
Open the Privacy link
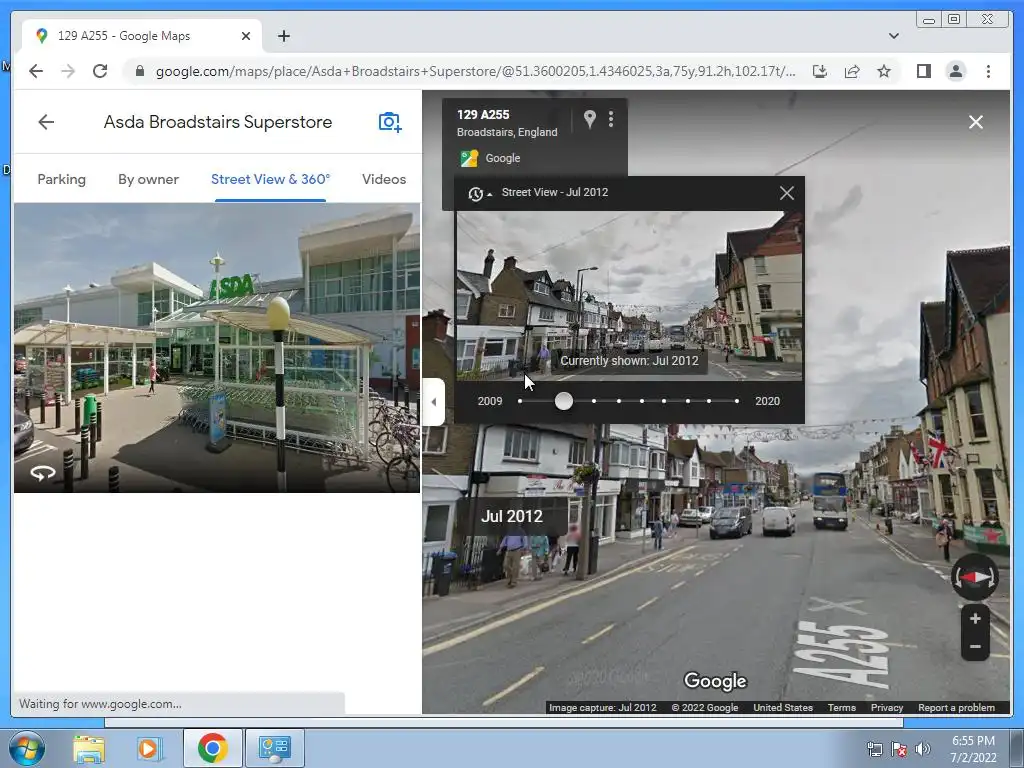click(886, 707)
